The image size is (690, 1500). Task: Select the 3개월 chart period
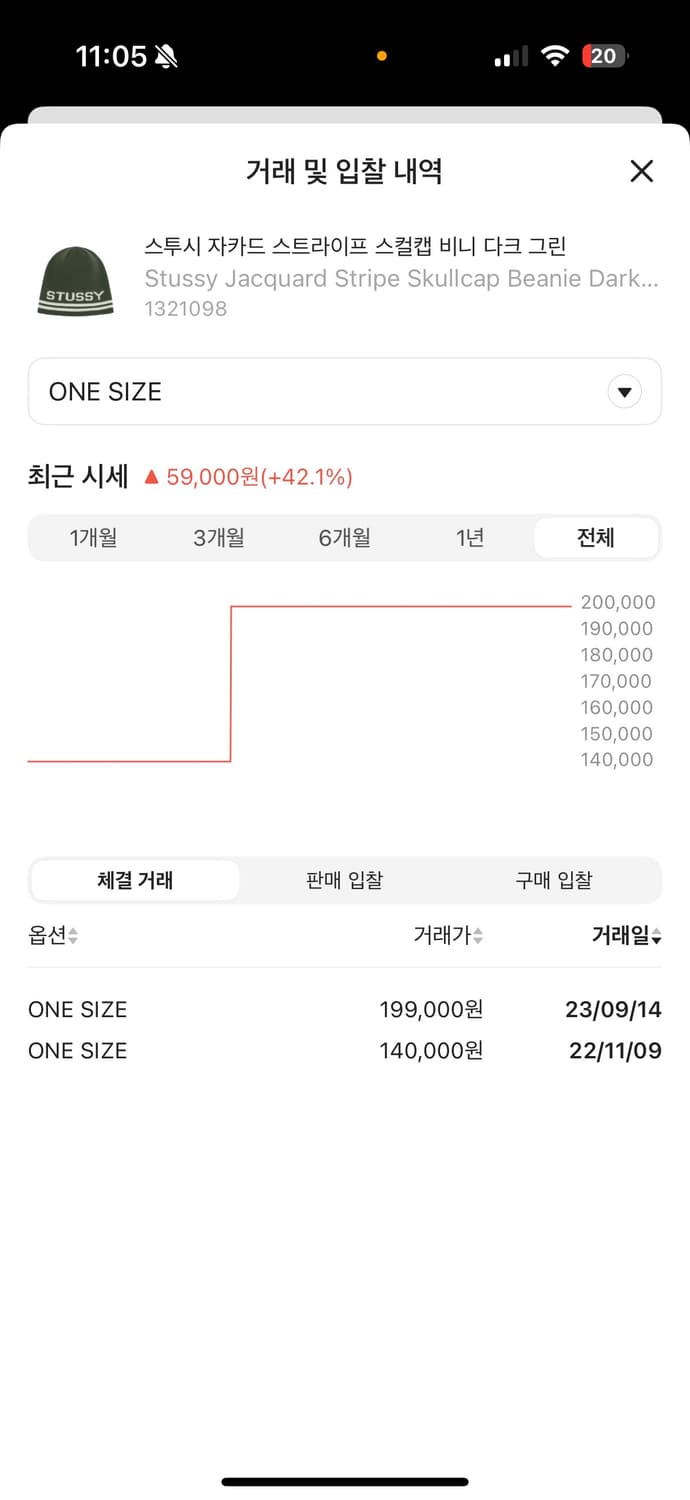219,537
